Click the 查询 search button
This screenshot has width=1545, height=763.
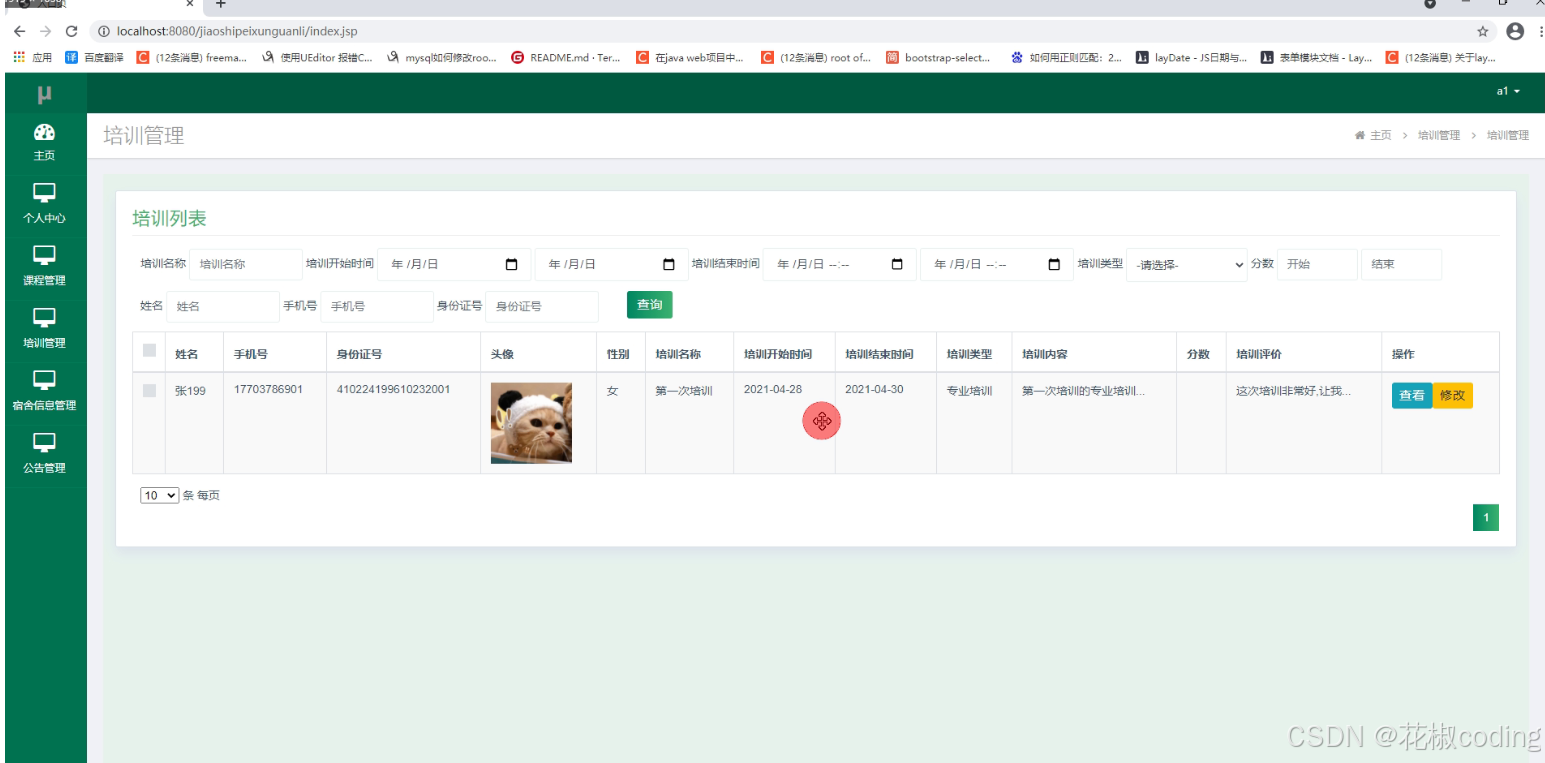click(649, 305)
